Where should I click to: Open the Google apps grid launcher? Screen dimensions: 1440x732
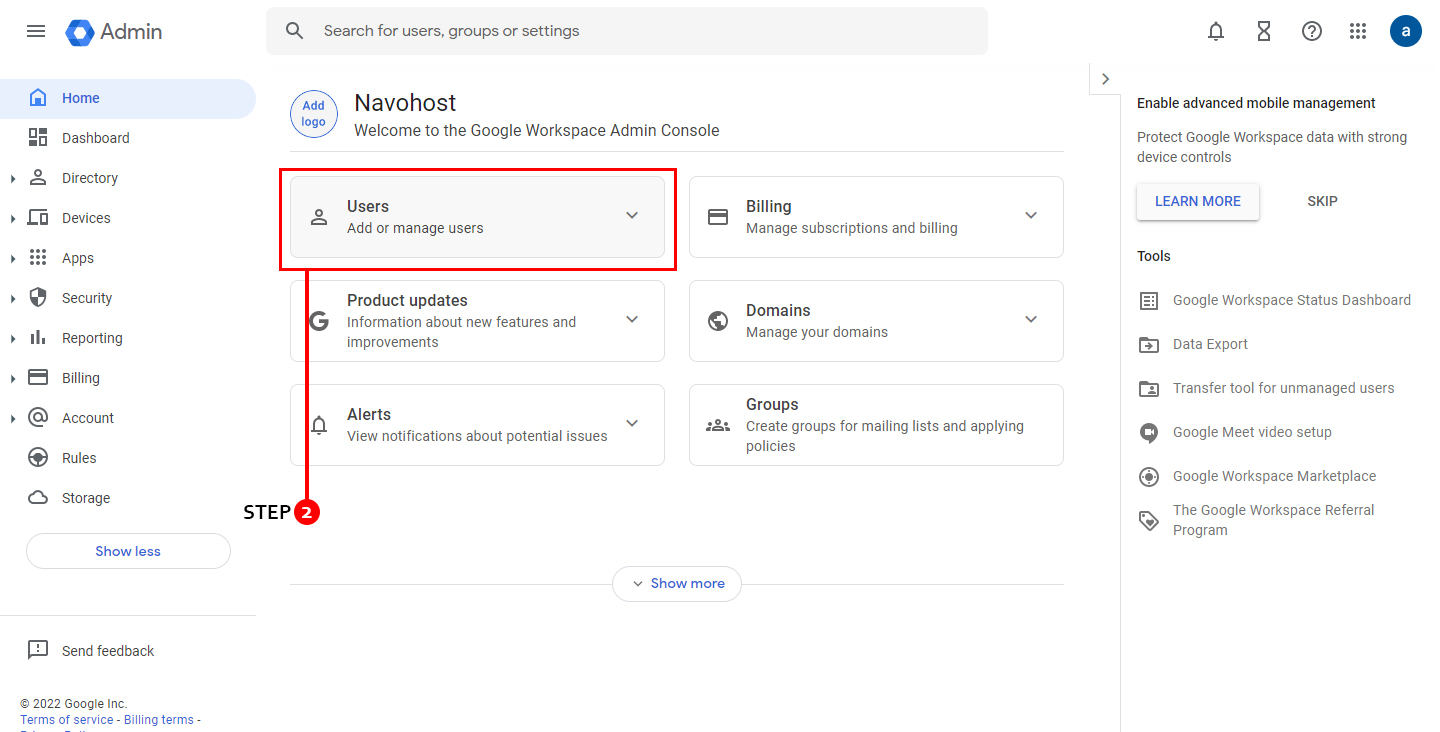[1358, 31]
